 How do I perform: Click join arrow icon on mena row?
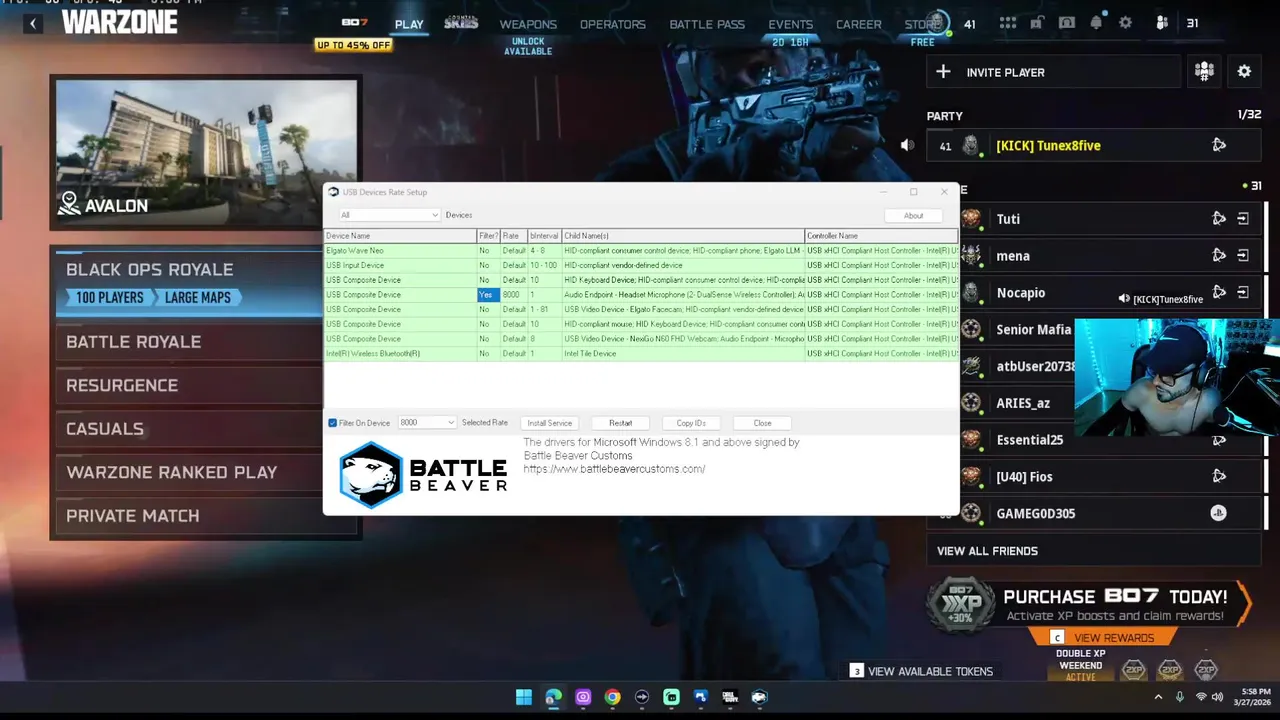[x=1243, y=255]
